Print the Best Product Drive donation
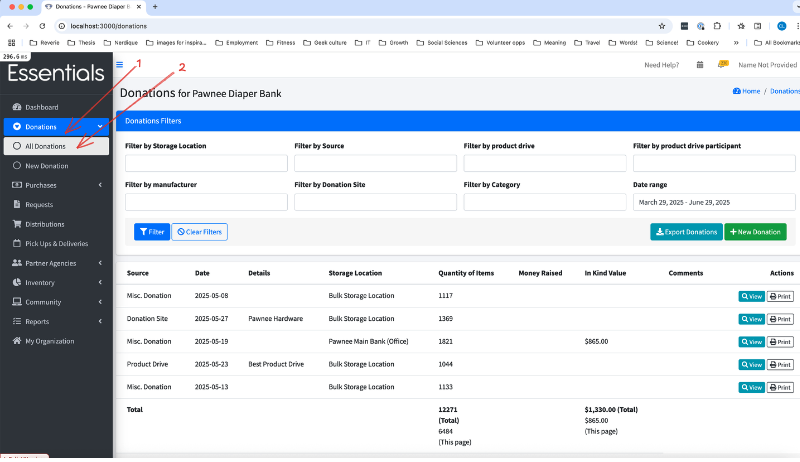This screenshot has width=800, height=462. (780, 365)
